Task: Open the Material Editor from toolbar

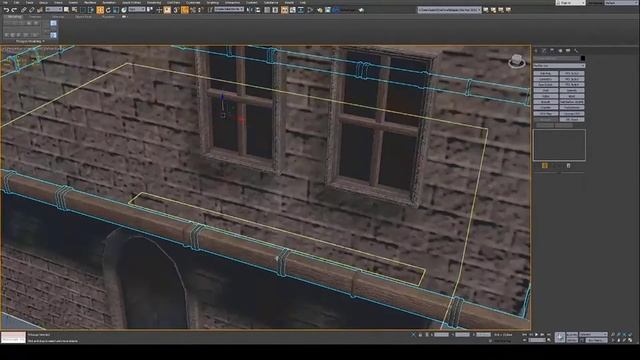Action: click(310, 10)
